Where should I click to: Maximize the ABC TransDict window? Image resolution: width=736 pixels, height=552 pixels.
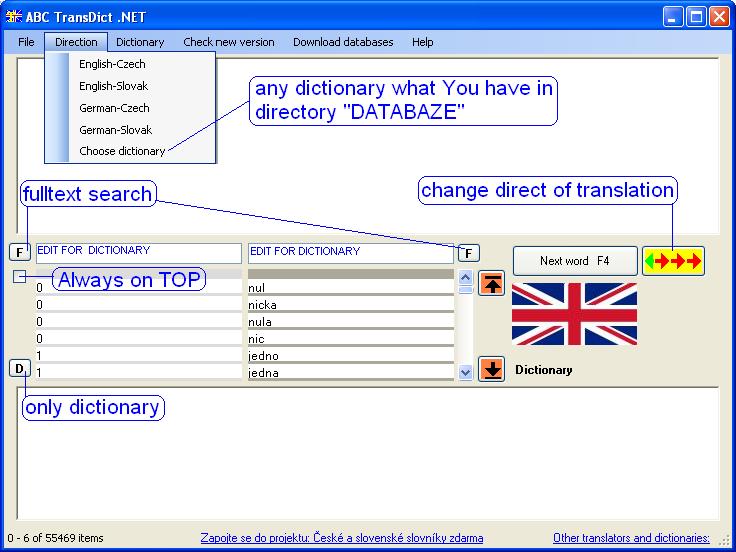(696, 17)
